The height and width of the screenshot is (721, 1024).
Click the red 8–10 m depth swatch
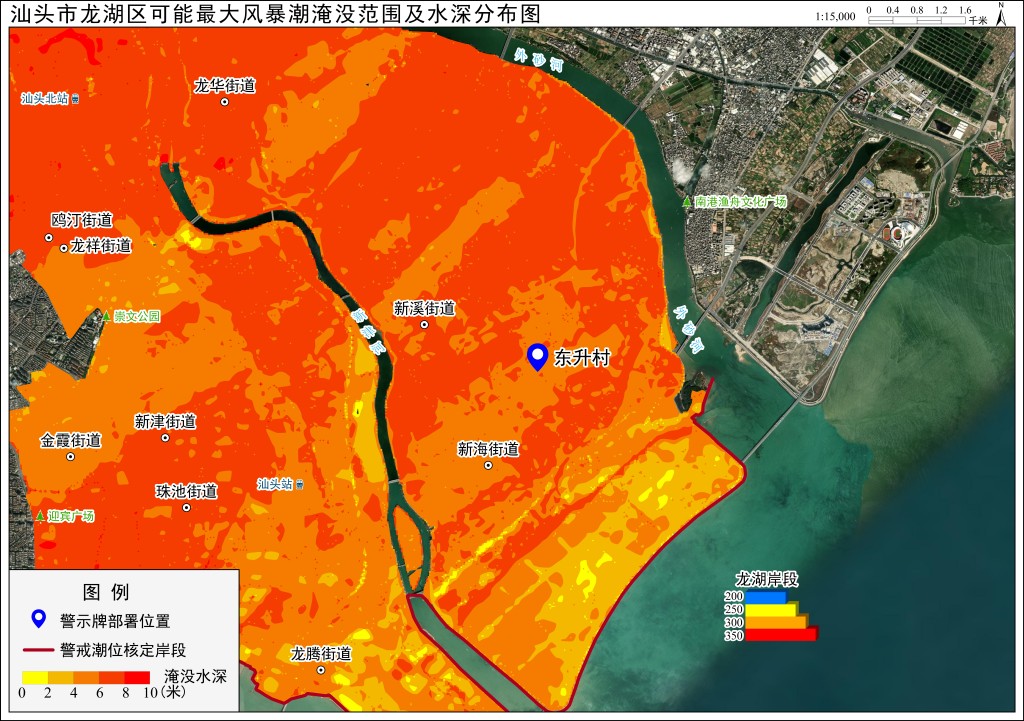[x=137, y=677]
